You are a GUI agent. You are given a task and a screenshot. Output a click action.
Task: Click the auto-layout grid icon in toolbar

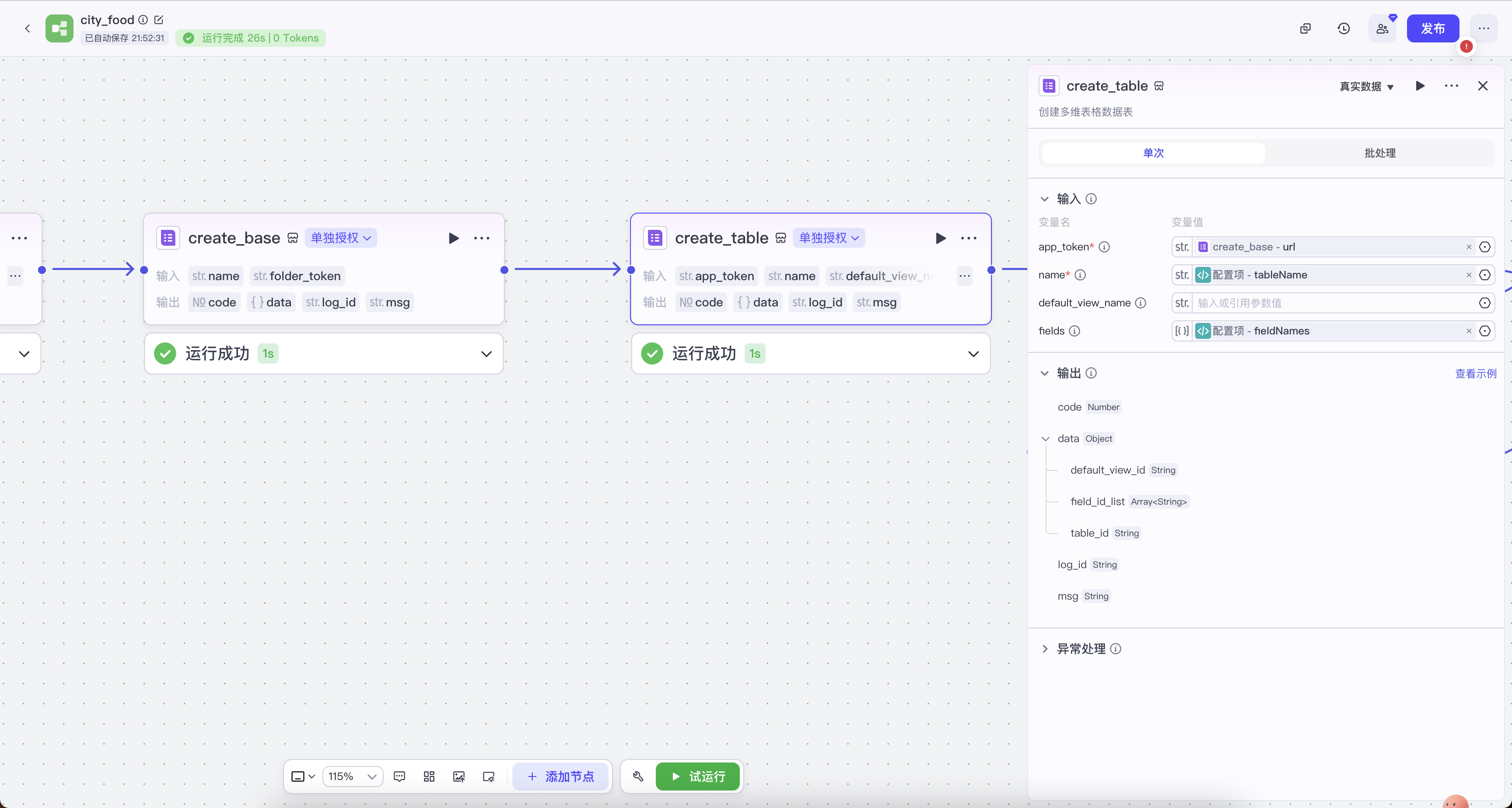click(x=429, y=776)
